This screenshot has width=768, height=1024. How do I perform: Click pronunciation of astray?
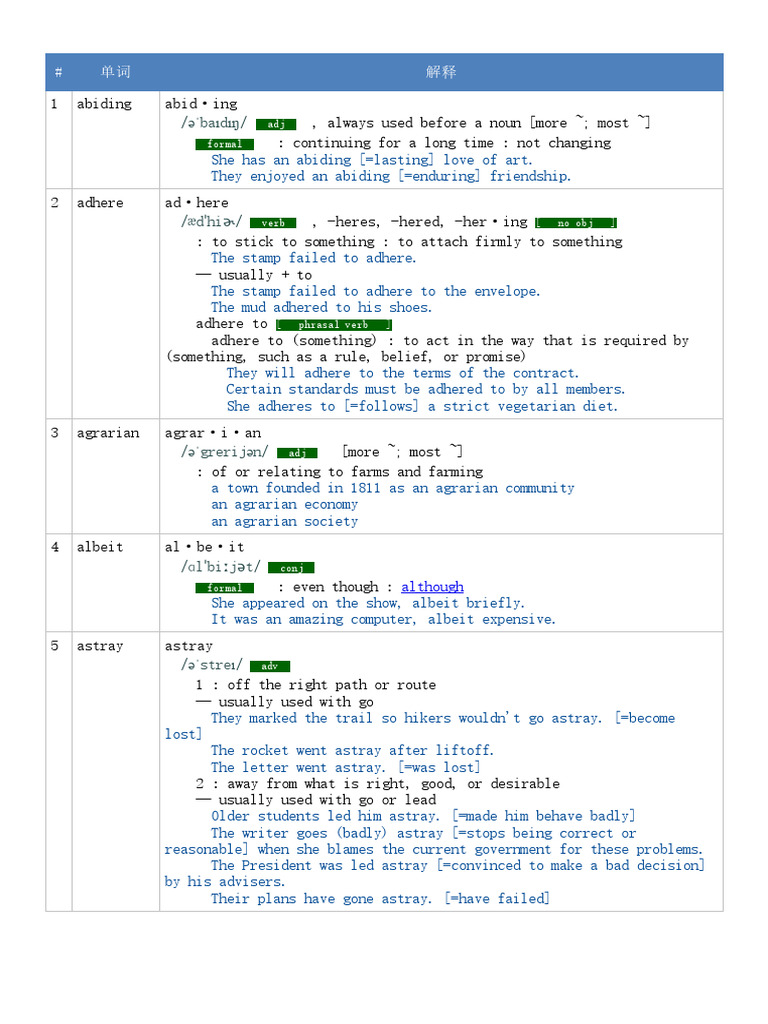pos(212,664)
